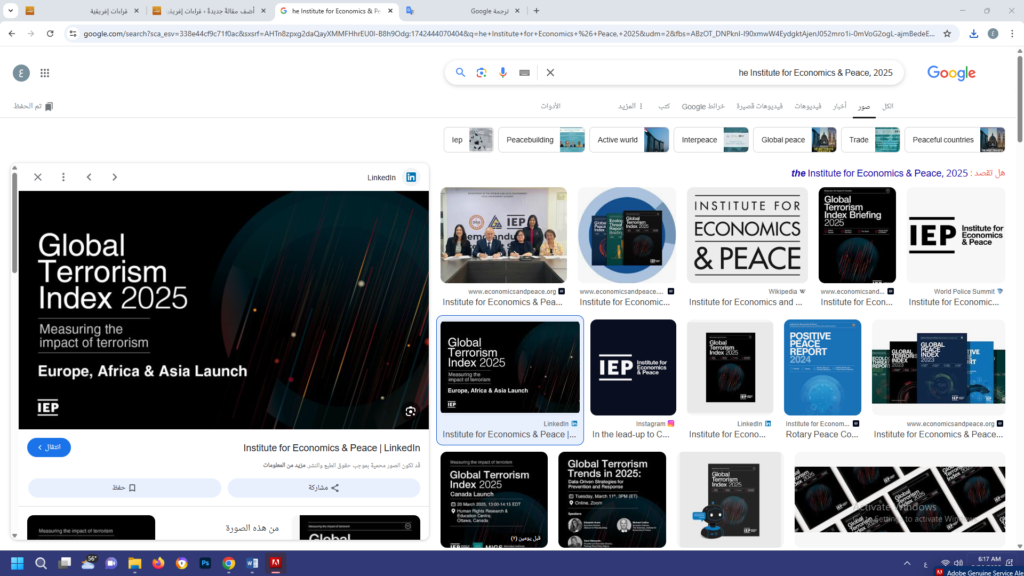The height and width of the screenshot is (576, 1024).
Task: Start voice search with the microphone icon
Action: pos(503,73)
